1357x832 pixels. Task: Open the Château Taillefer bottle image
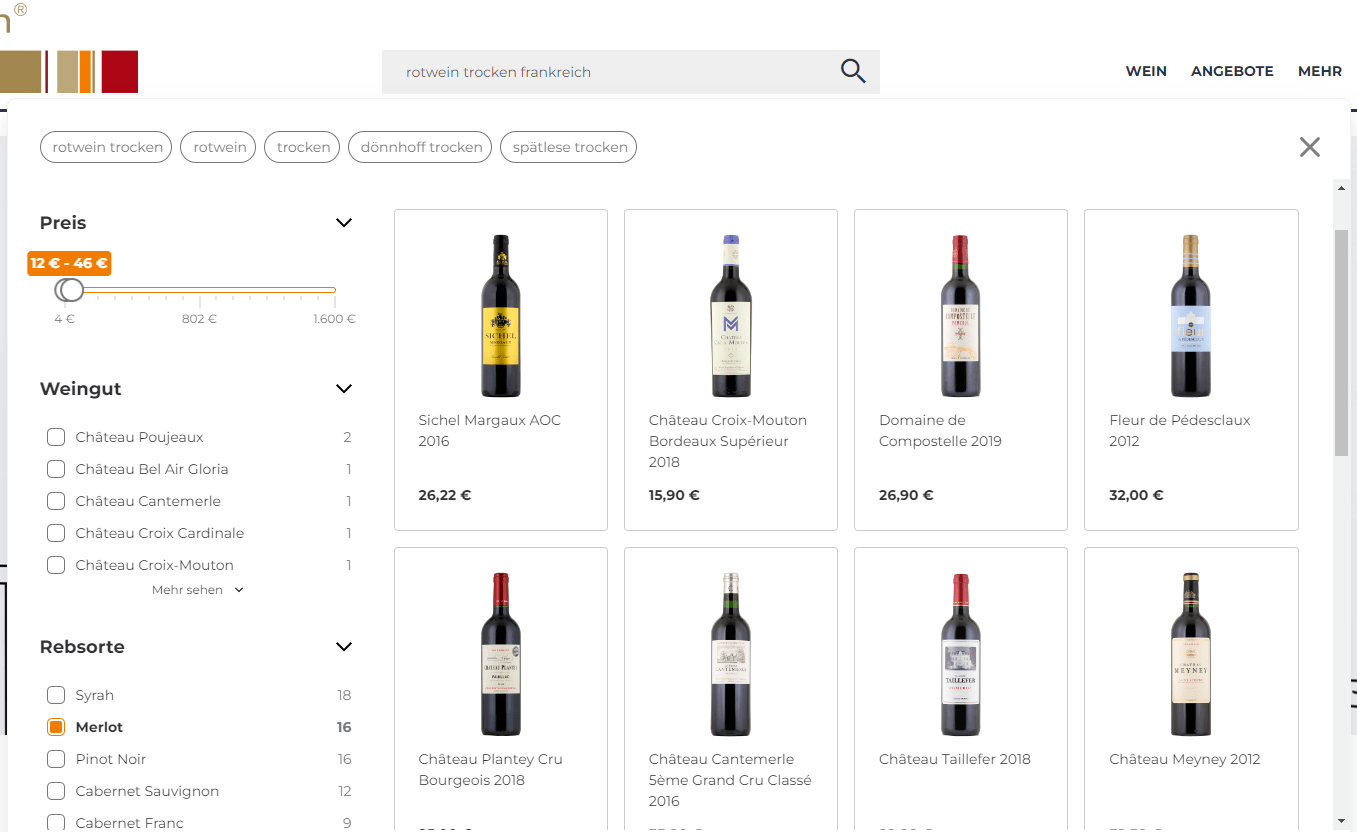pos(961,654)
